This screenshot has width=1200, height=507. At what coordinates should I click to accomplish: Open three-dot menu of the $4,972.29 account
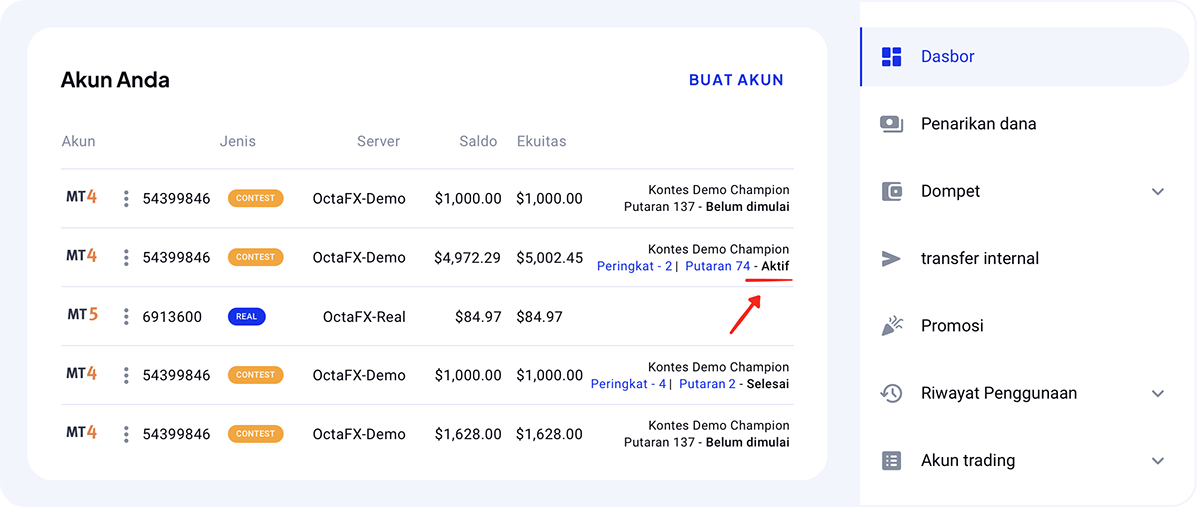pyautogui.click(x=126, y=258)
